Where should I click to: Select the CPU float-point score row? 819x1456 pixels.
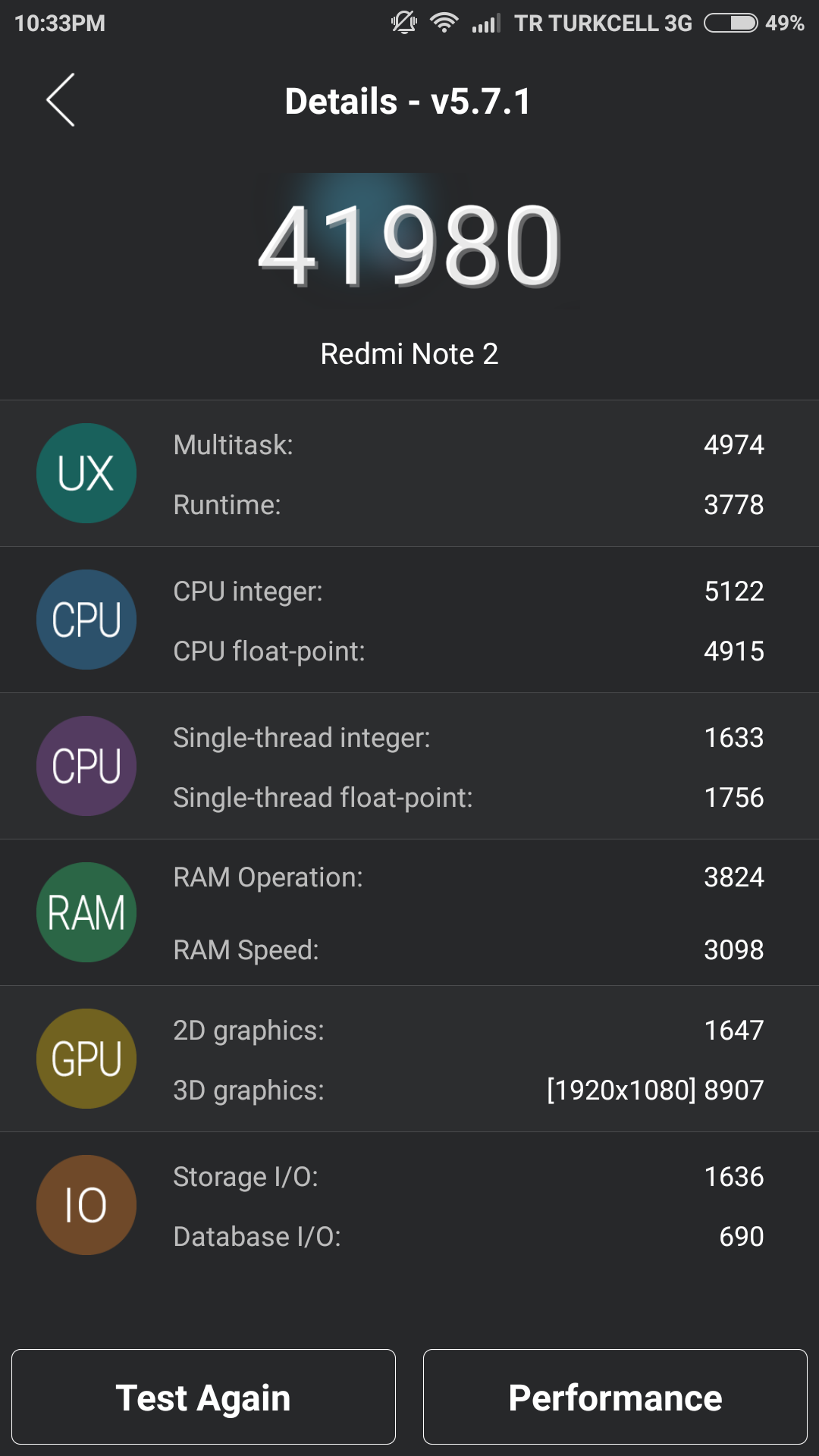(468, 651)
